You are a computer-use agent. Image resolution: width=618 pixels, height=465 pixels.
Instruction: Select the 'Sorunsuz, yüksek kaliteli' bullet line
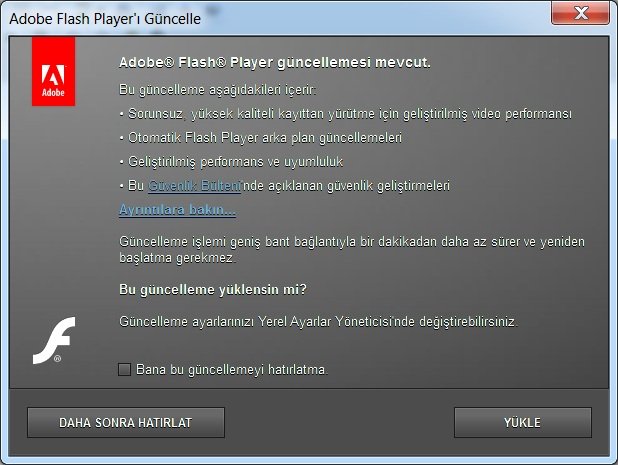tap(346, 114)
